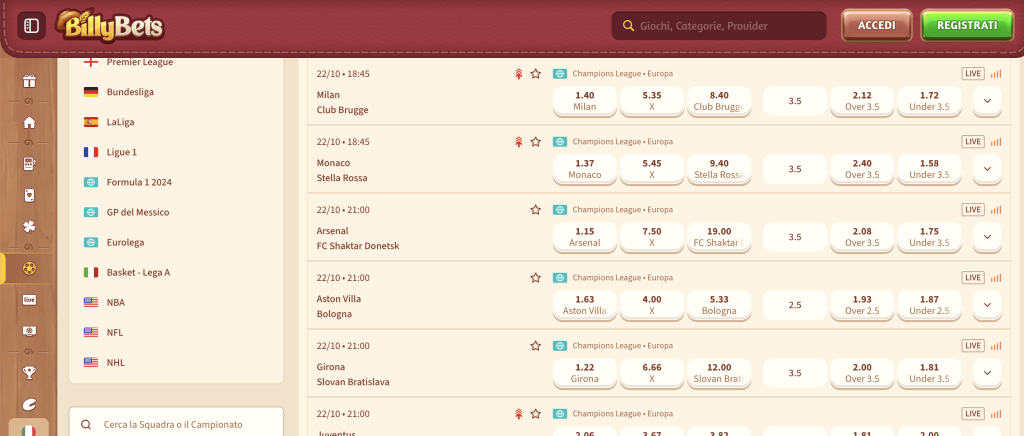The width and height of the screenshot is (1024, 436).
Task: Toggle the sidebar panel icon beside the logo
Action: 31,26
